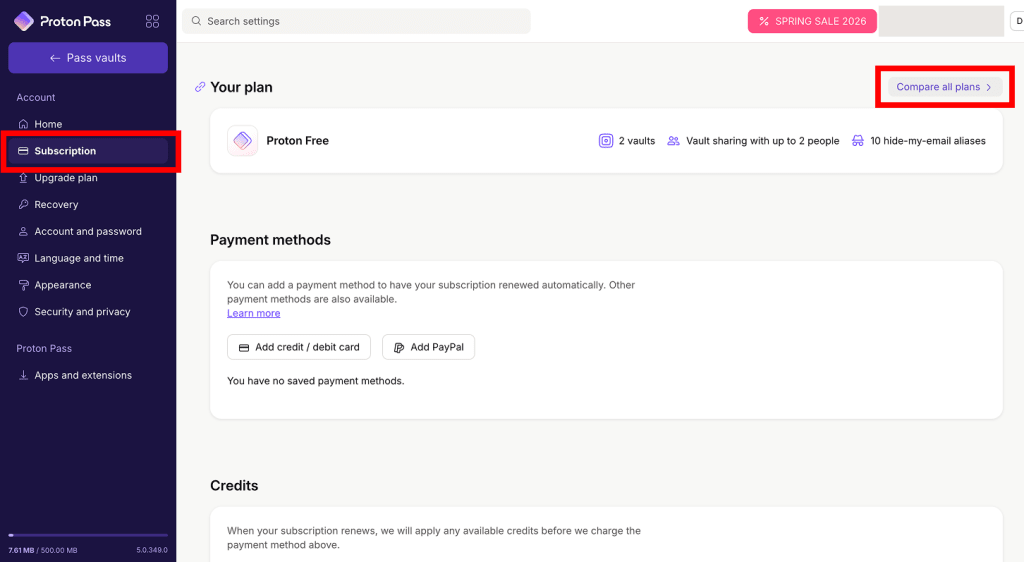The image size is (1024, 562).
Task: Open the Learn more link
Action: coord(253,313)
